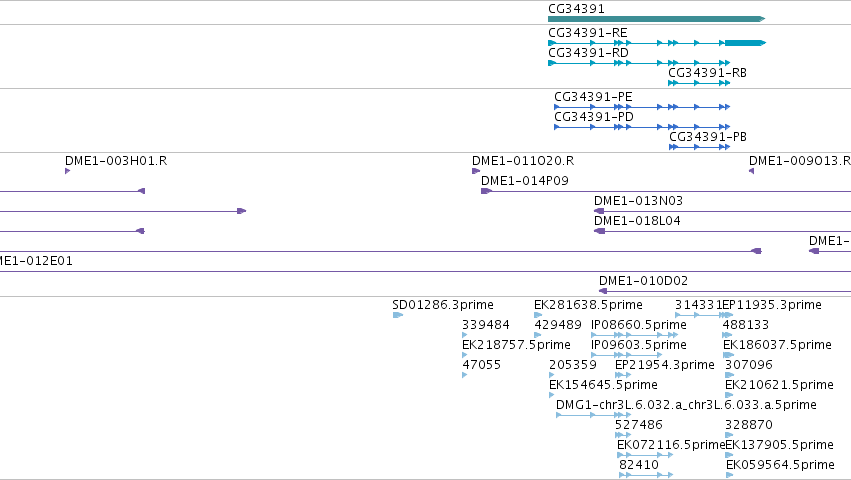Click the CG34391-PE protein label
The image size is (851, 480).
[593, 97]
